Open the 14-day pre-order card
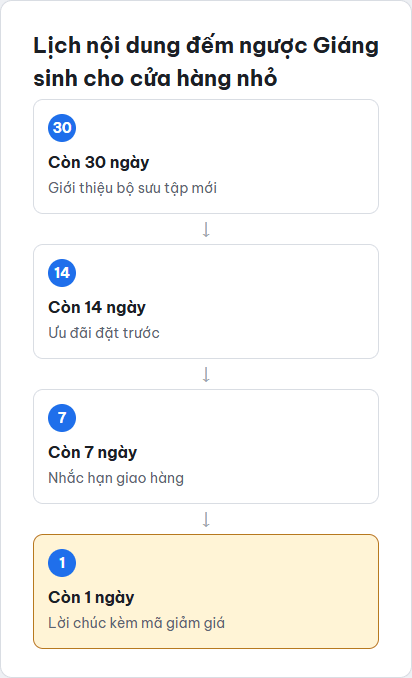This screenshot has height=678, width=412. tap(206, 301)
